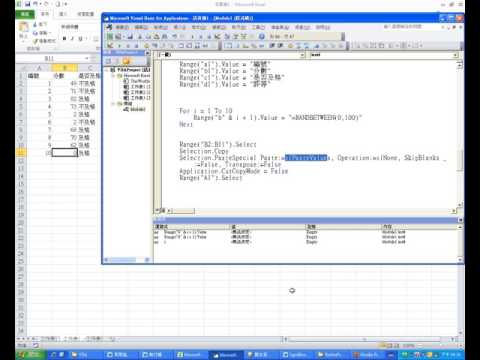The height and width of the screenshot is (360, 480).
Task: Select column B header in Excel
Action: tap(65, 68)
